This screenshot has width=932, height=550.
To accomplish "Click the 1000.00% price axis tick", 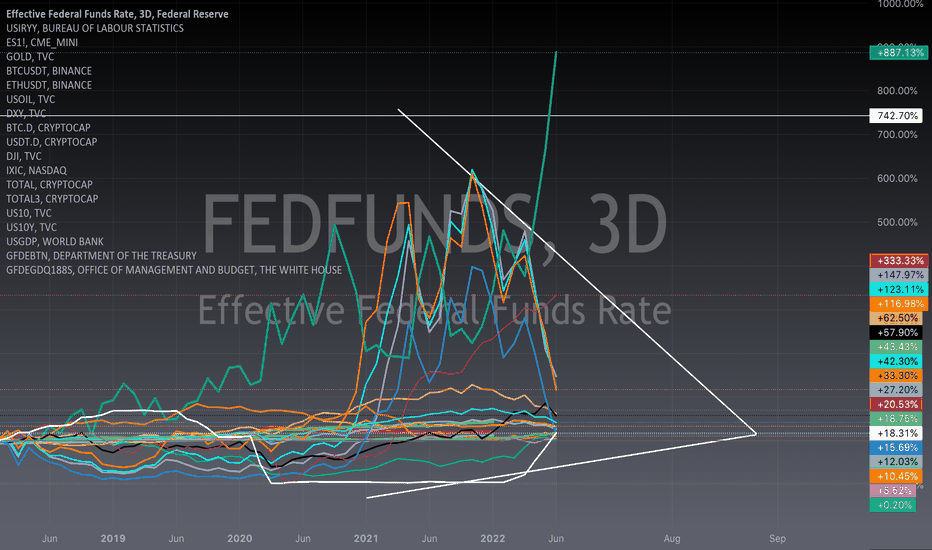I will pyautogui.click(x=900, y=4).
